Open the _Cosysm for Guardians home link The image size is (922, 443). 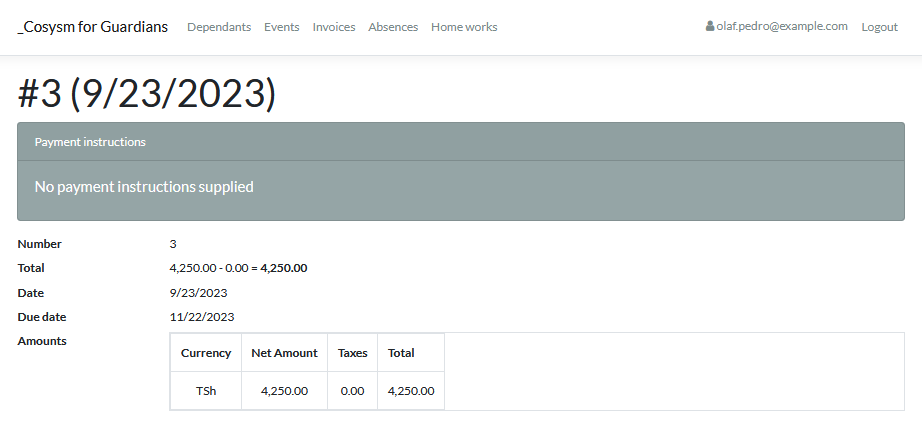(x=93, y=27)
